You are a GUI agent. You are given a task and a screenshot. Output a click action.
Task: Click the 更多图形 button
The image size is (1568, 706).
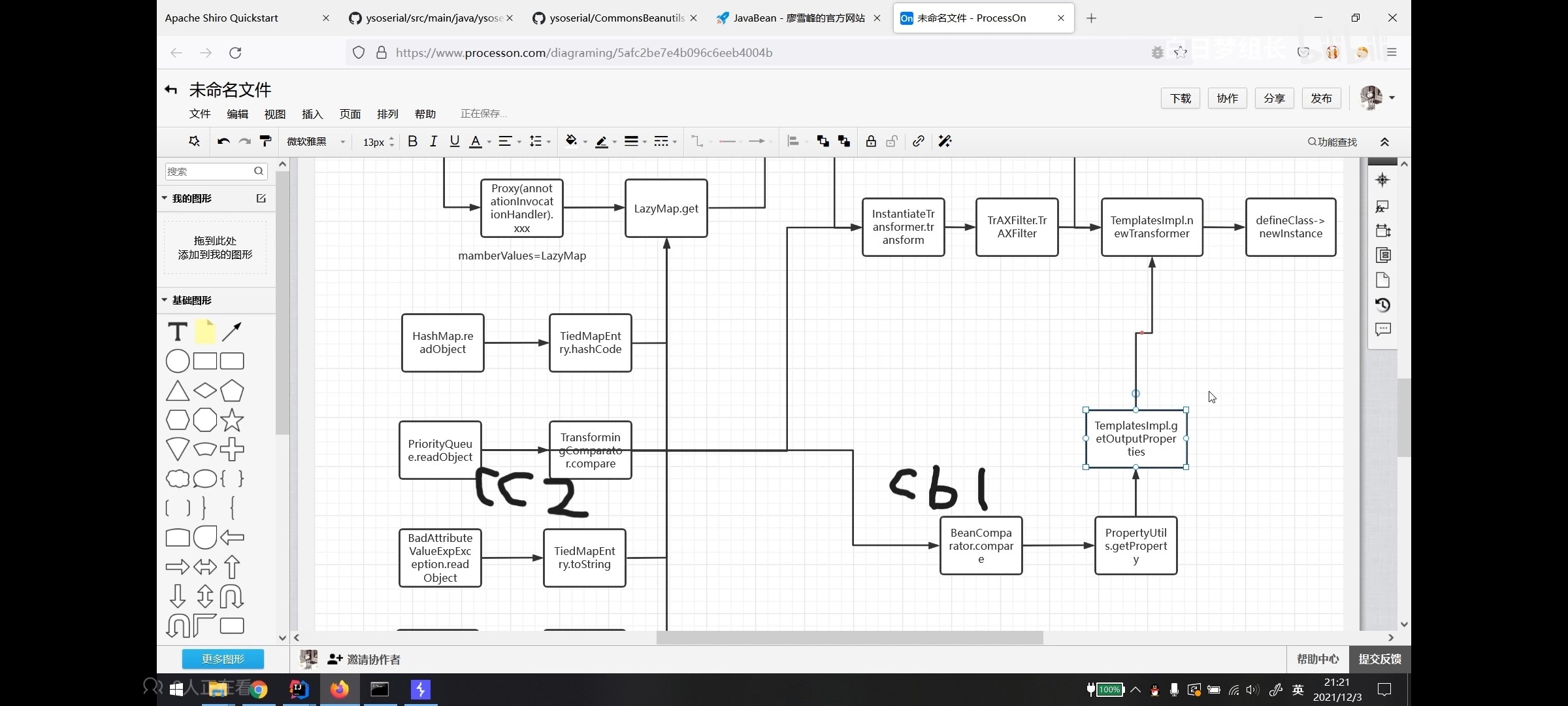pos(223,659)
